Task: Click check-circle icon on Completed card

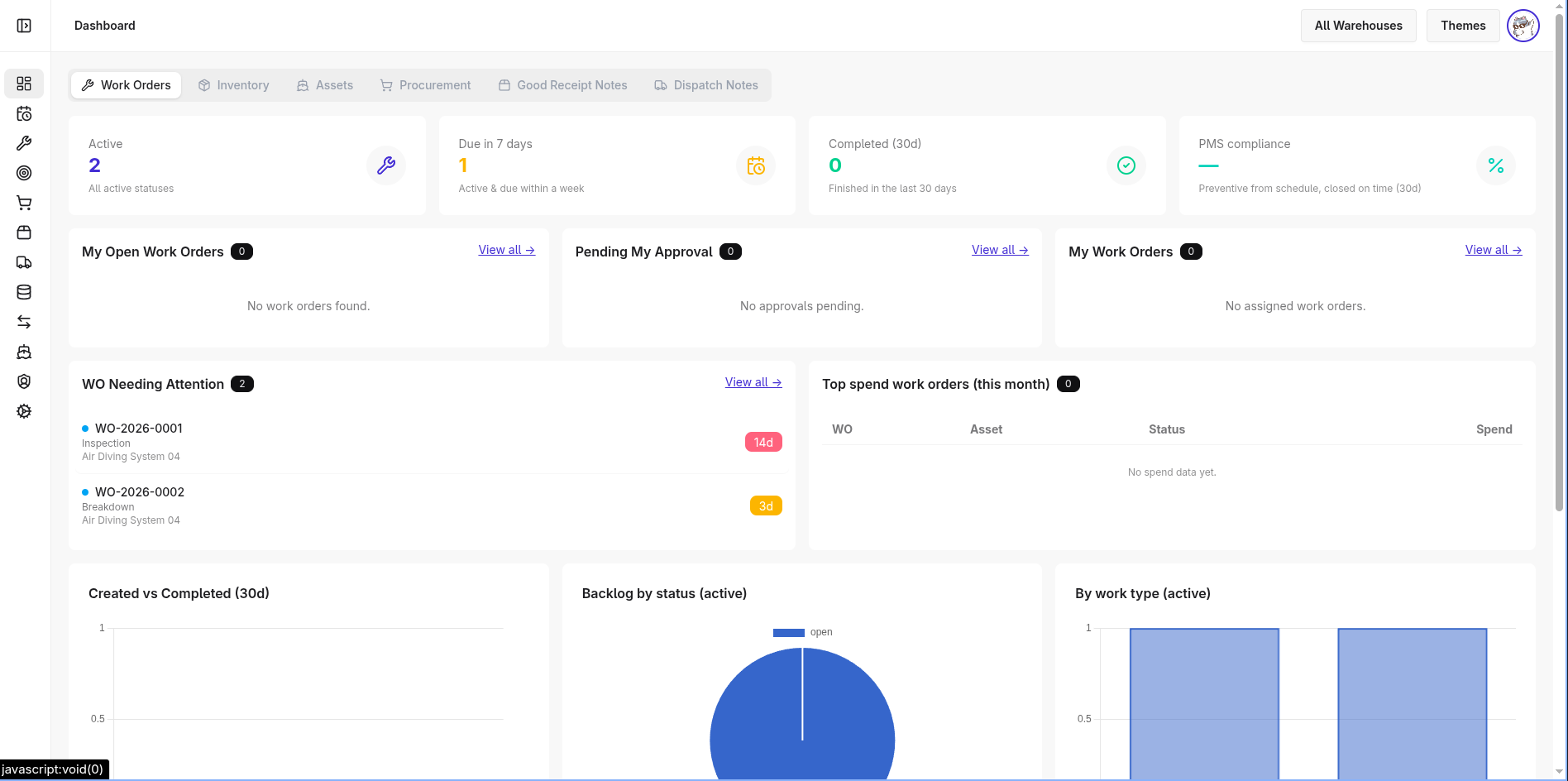Action: tap(1126, 165)
